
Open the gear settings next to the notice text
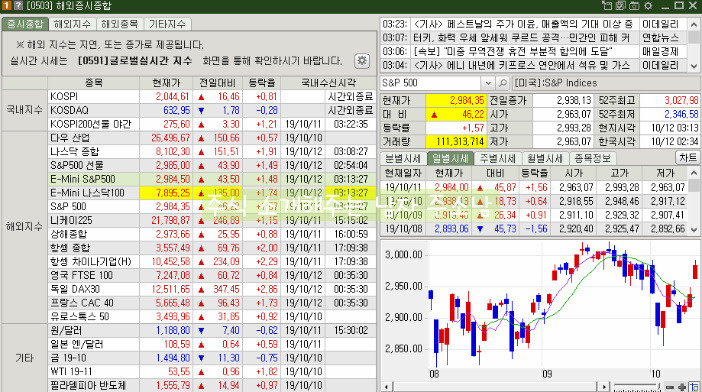click(x=362, y=60)
